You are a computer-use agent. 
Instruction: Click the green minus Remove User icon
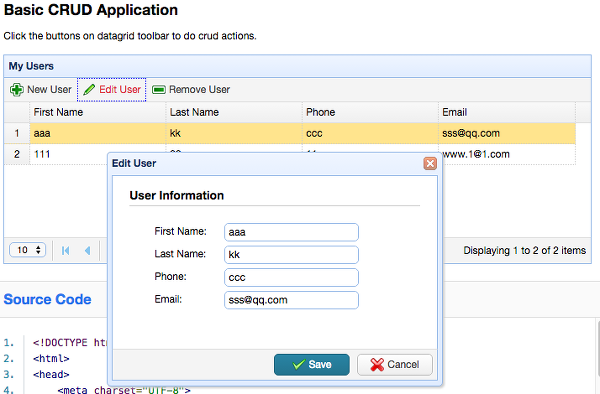click(x=159, y=90)
